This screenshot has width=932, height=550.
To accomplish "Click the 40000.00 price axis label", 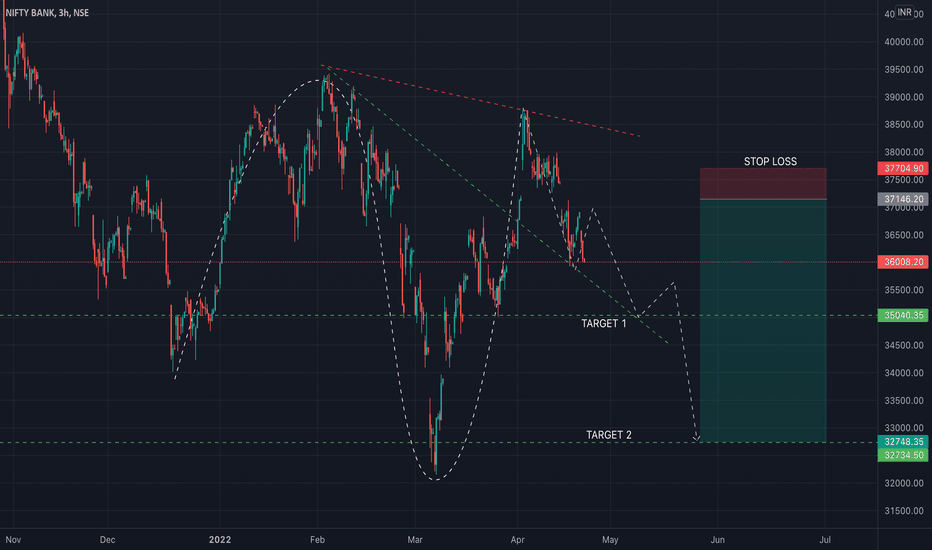I will tap(903, 42).
